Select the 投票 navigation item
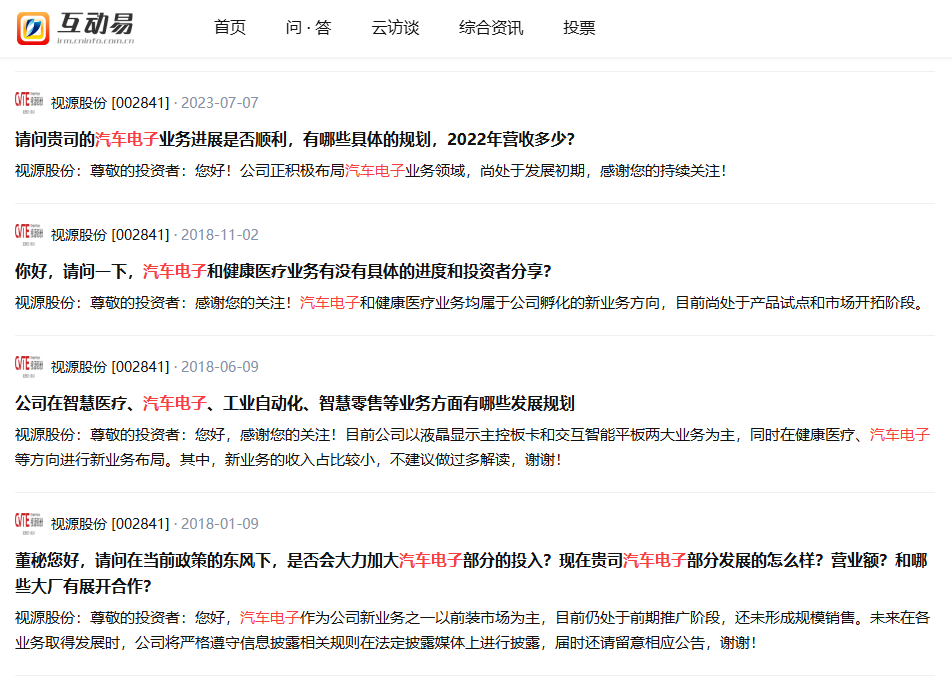The width and height of the screenshot is (952, 689). point(579,27)
